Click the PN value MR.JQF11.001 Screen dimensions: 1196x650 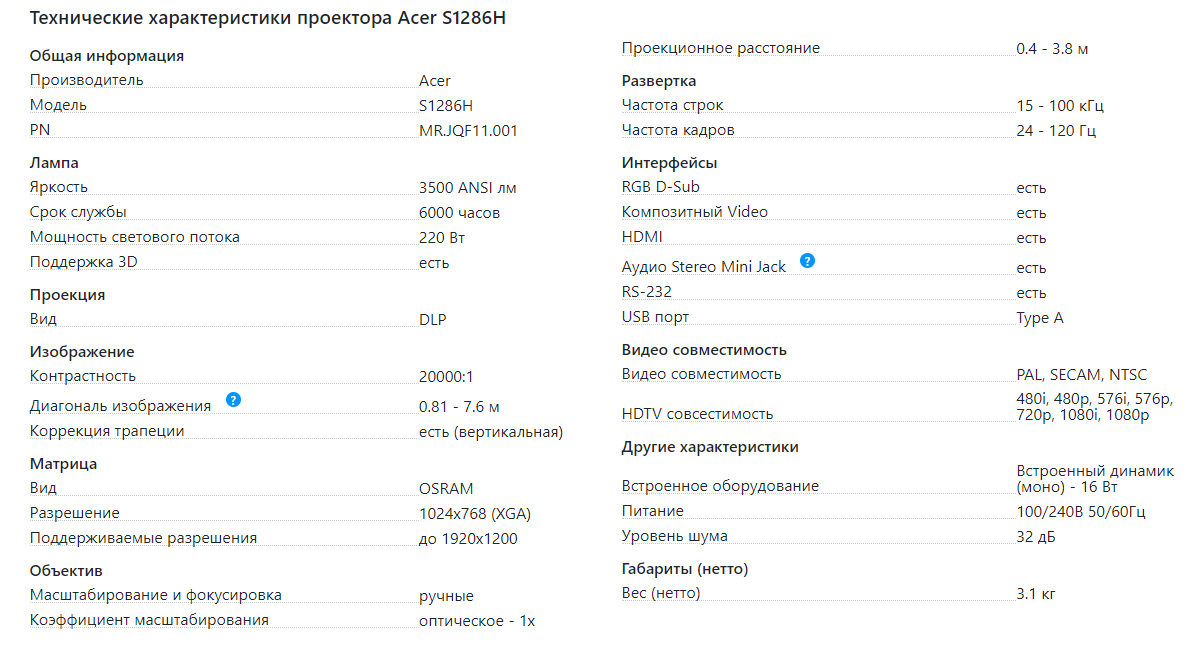click(x=468, y=131)
